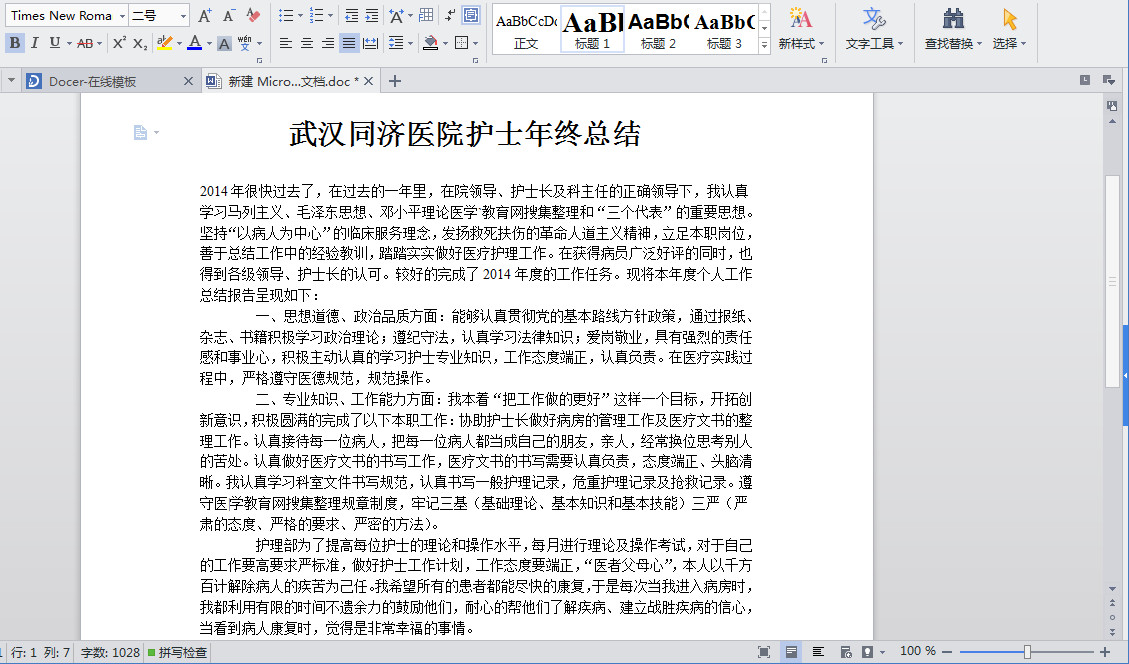Open the tab list arrow left of Docer
The height and width of the screenshot is (664, 1129).
[x=11, y=81]
